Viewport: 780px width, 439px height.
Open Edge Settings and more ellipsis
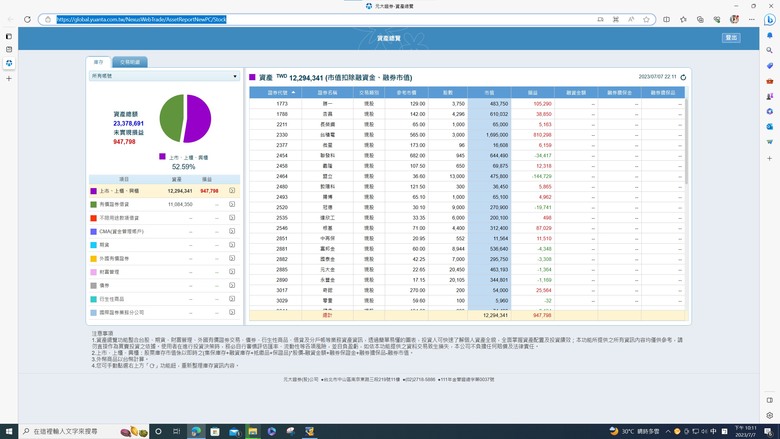pos(752,19)
